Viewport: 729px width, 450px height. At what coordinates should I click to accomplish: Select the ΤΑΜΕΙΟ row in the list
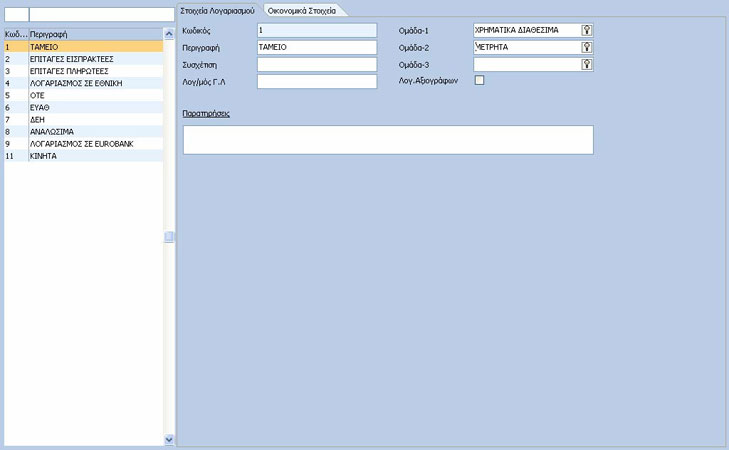84,47
